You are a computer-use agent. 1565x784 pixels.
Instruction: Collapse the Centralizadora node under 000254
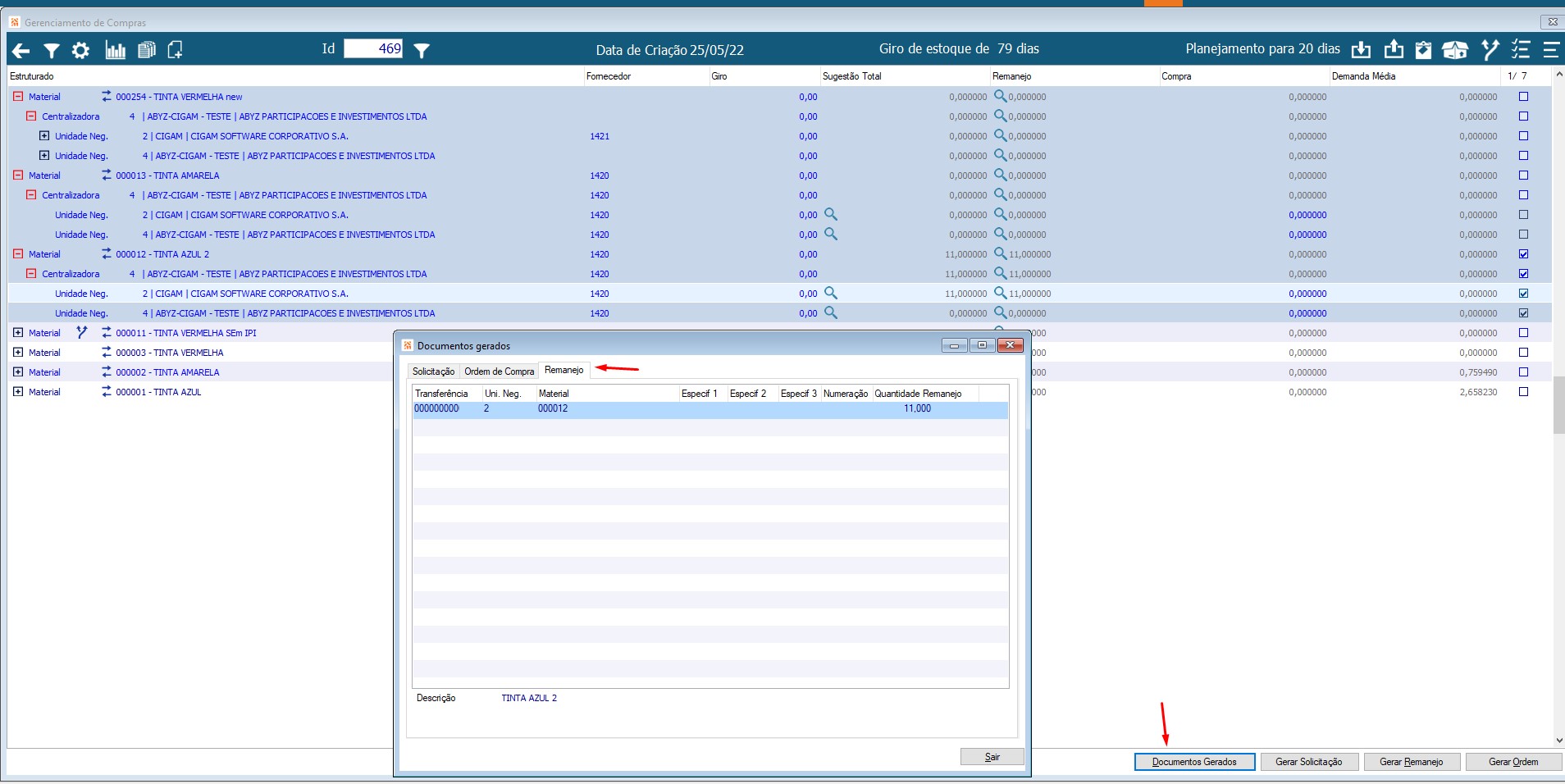click(x=31, y=116)
